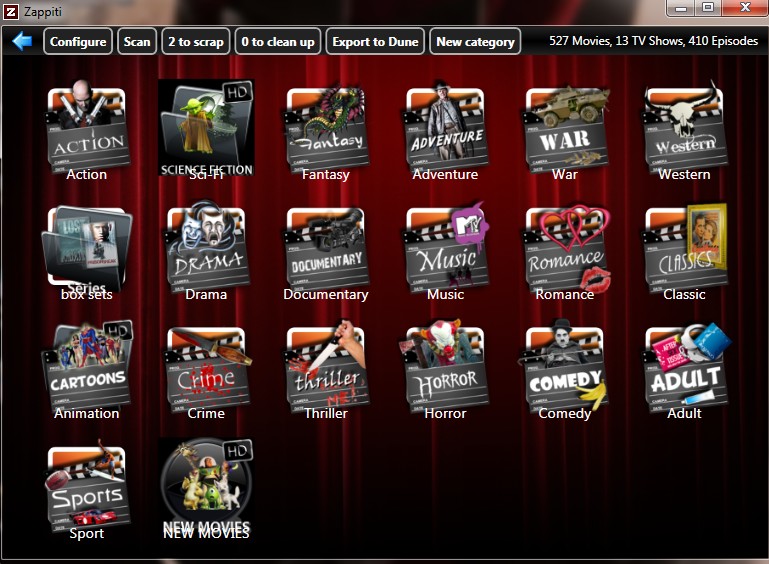The width and height of the screenshot is (769, 564).
Task: Open the Adventure category icon
Action: (x=445, y=128)
